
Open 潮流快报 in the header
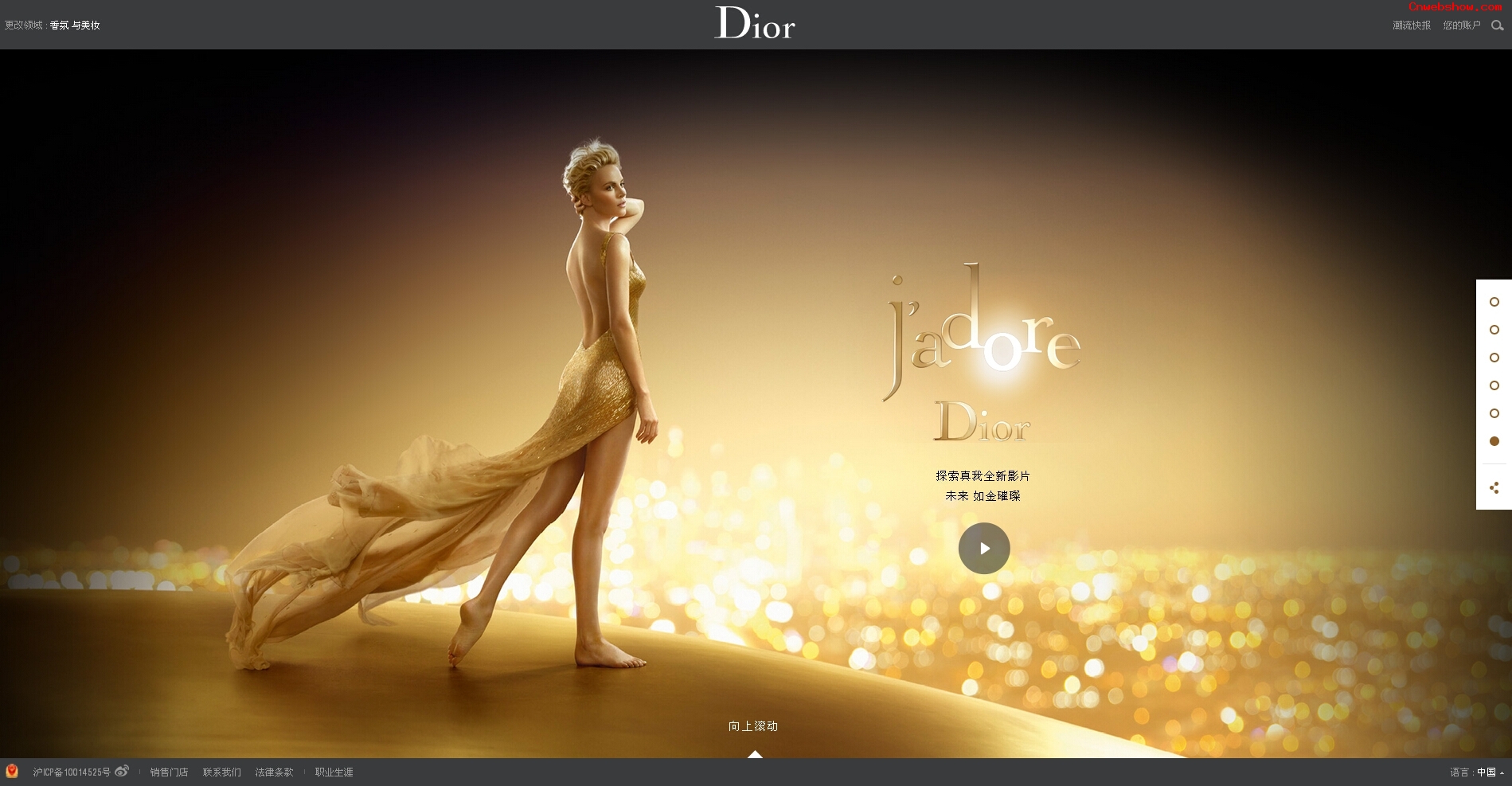[1412, 25]
